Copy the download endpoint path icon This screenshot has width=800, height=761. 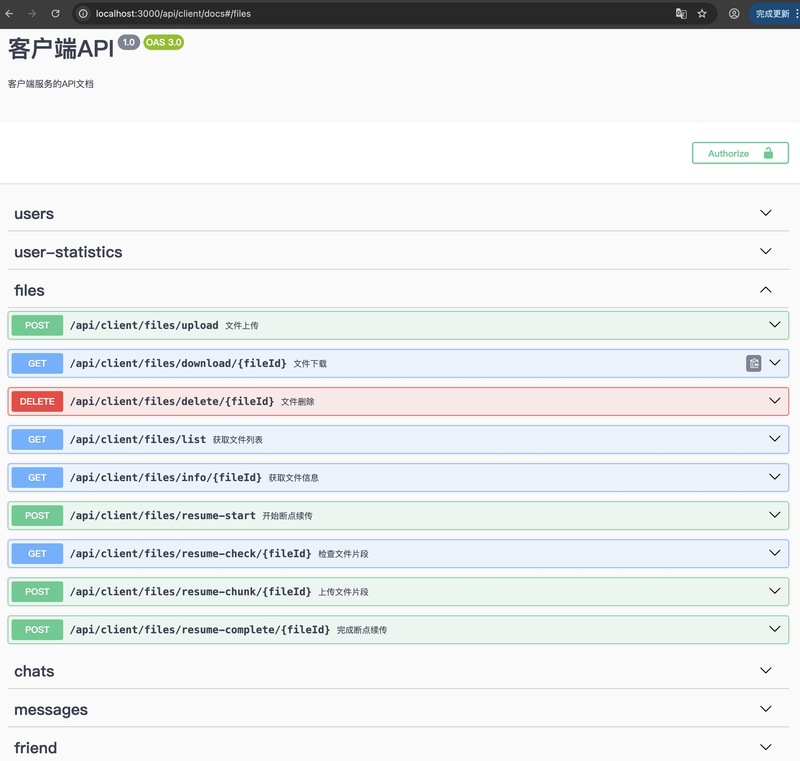(x=754, y=363)
